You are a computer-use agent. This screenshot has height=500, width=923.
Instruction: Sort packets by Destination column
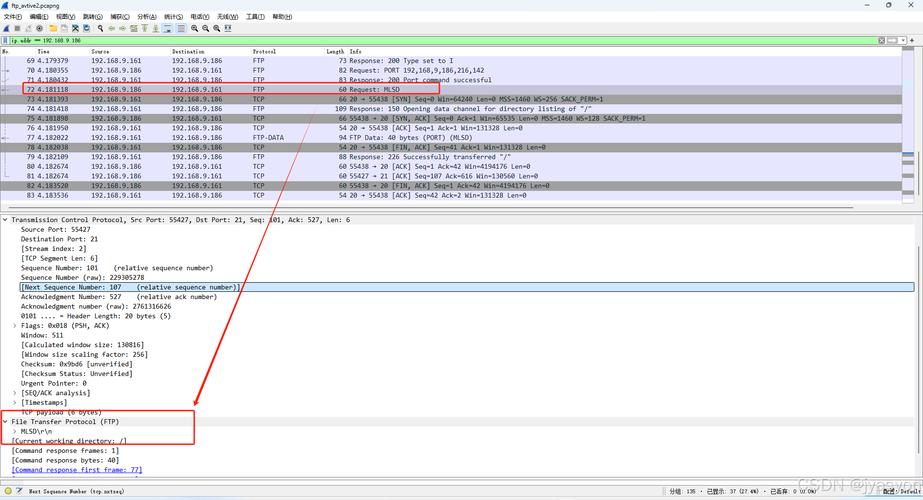coord(188,51)
